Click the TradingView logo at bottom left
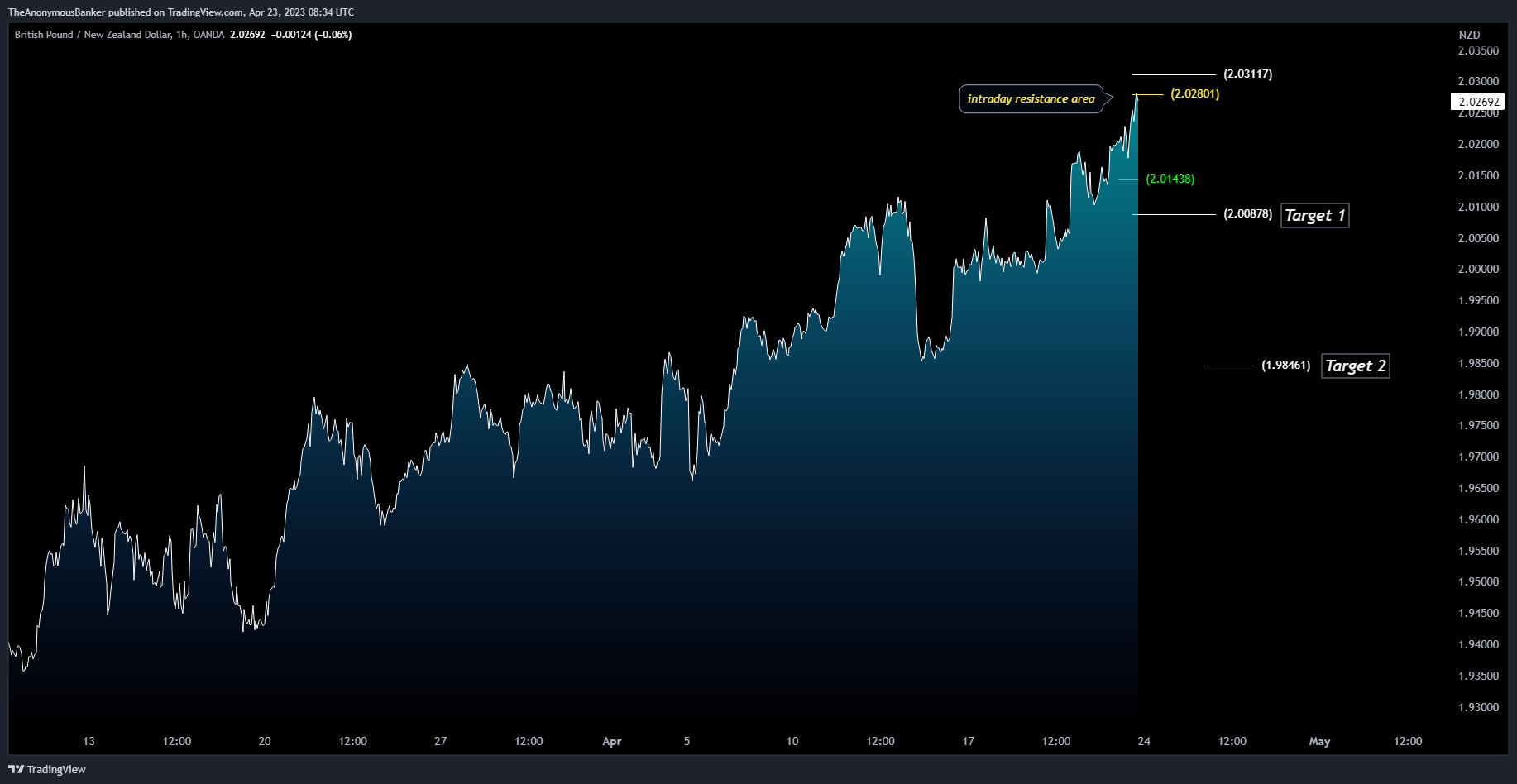Viewport: 1517px width, 784px height. 47,769
